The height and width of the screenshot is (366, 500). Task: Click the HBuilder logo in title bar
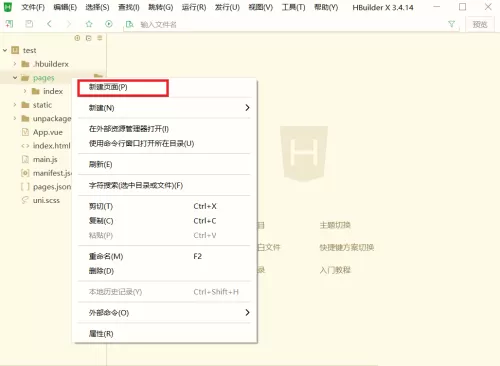click(x=8, y=7)
